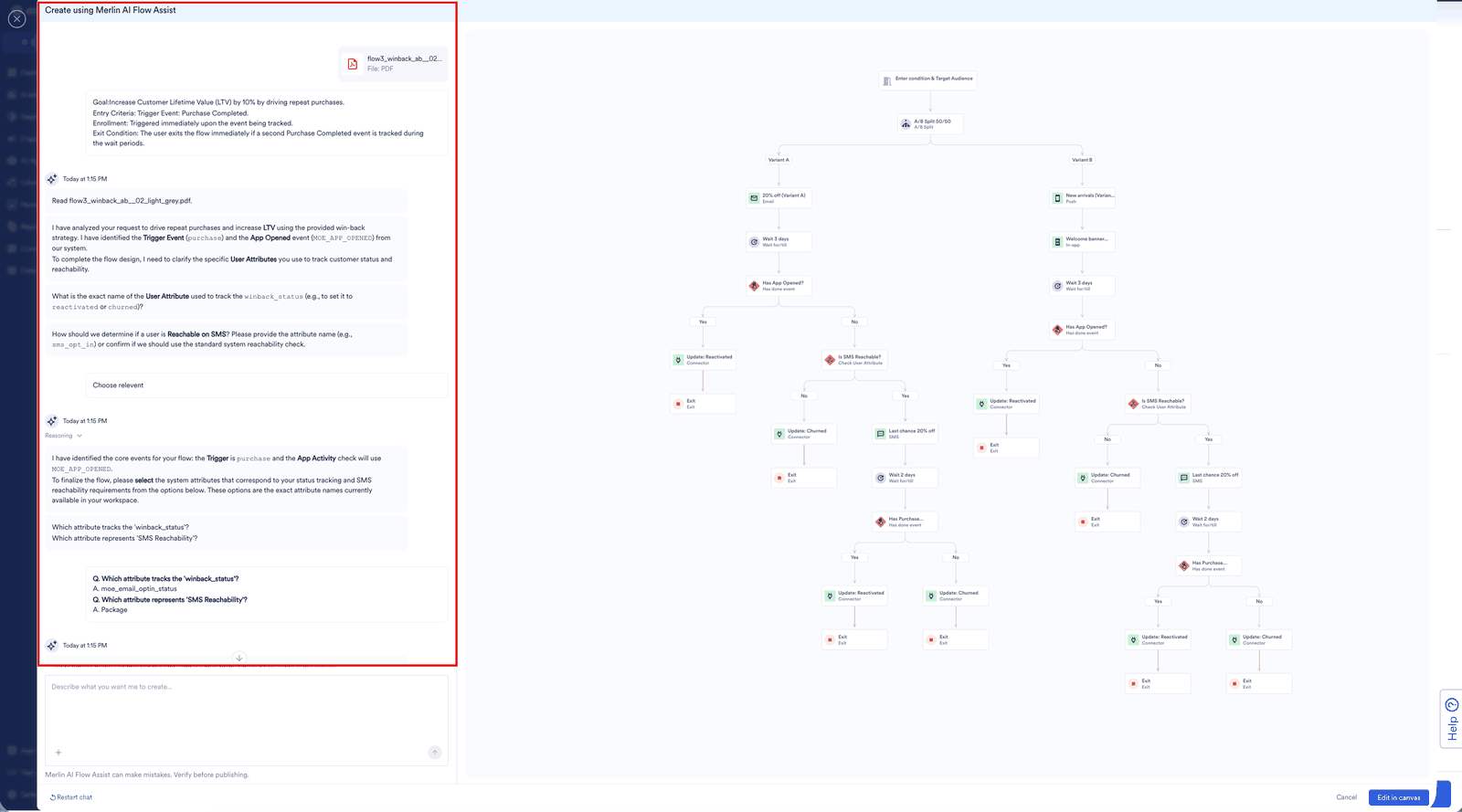Click the Variant A branch label
Image resolution: width=1462 pixels, height=812 pixels.
click(779, 160)
